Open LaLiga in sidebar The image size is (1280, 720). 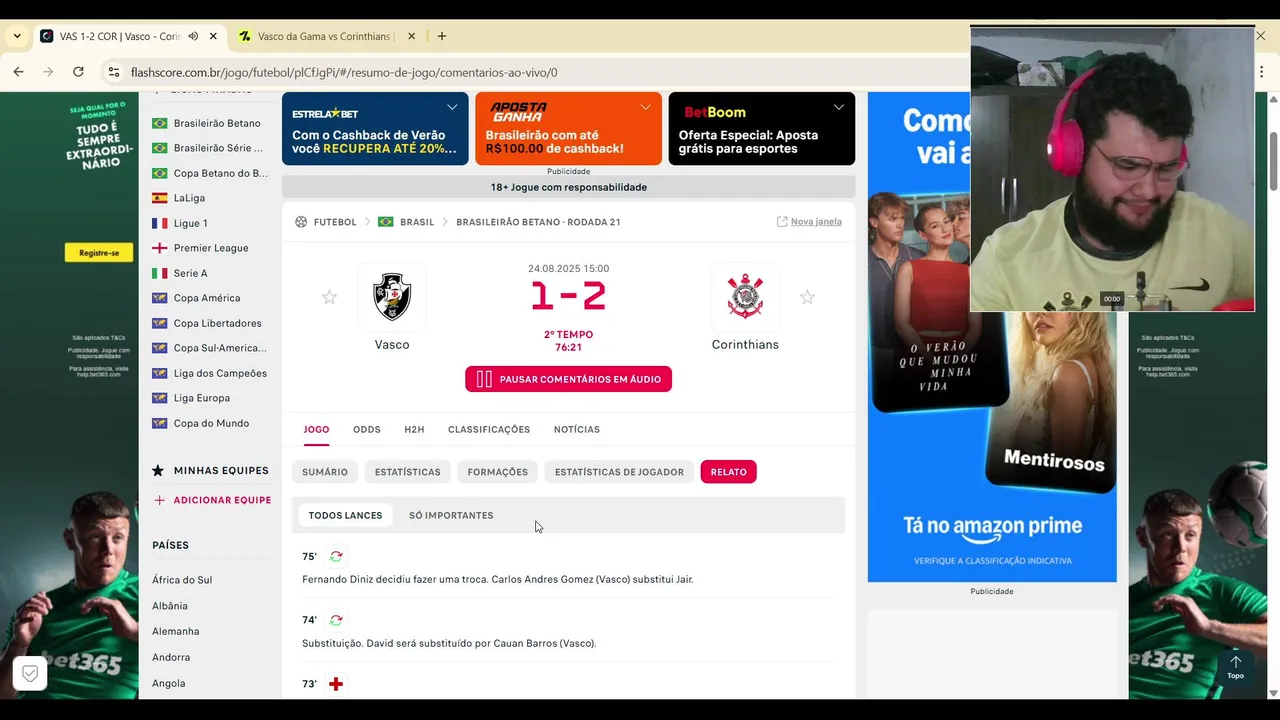(179, 198)
